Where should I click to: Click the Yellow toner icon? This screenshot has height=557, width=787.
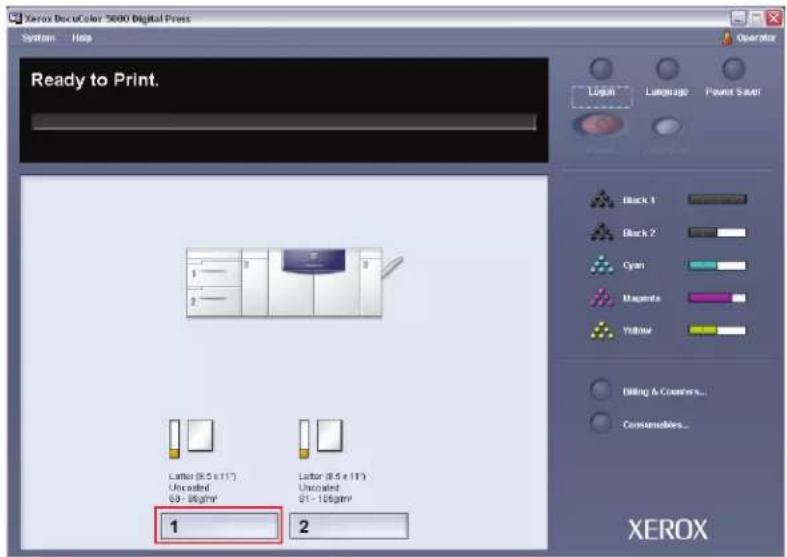[602, 330]
